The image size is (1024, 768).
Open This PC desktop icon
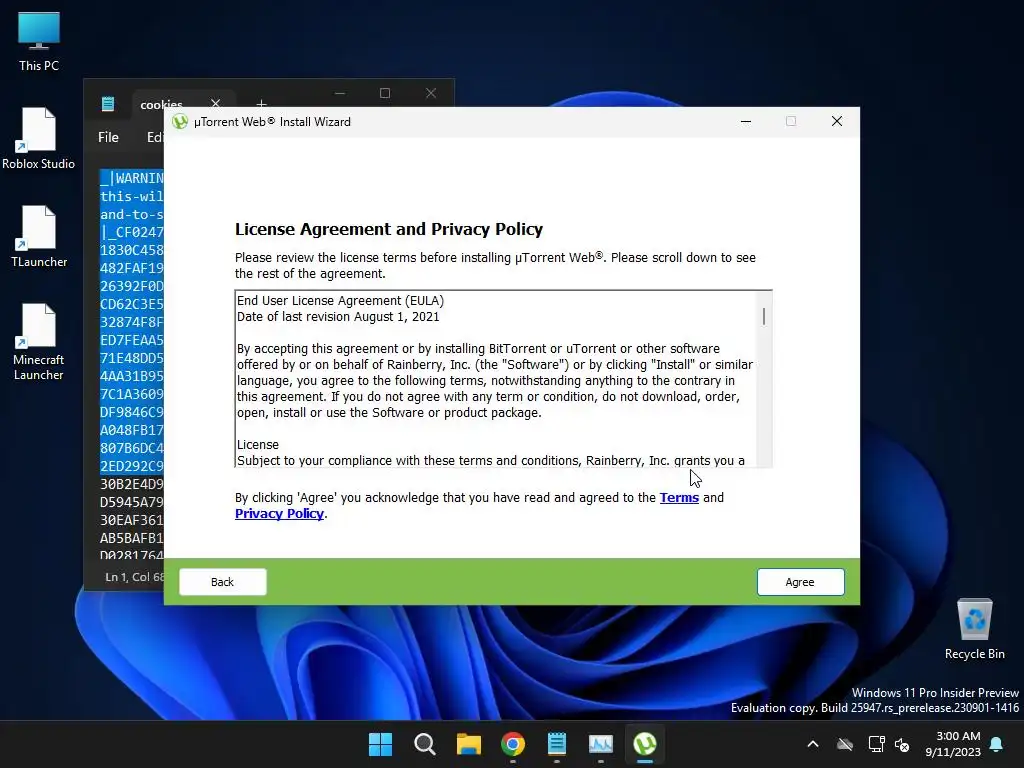[39, 42]
